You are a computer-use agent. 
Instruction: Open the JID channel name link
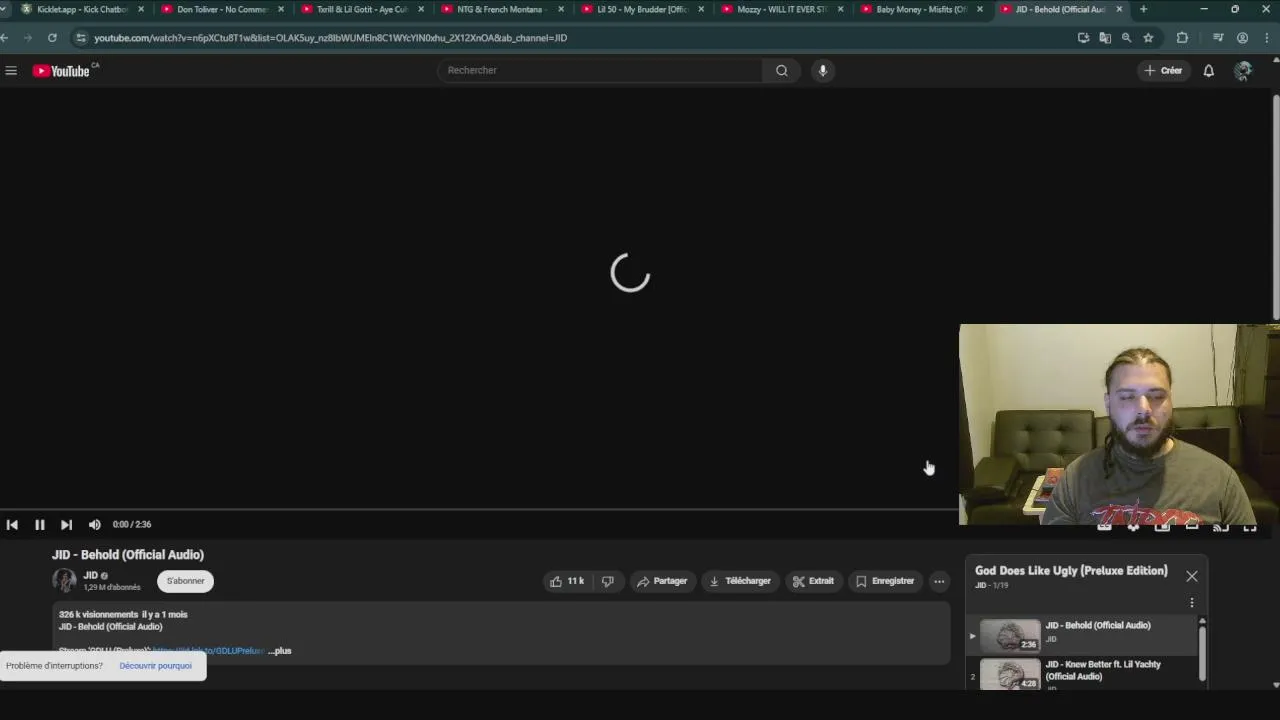(x=90, y=575)
